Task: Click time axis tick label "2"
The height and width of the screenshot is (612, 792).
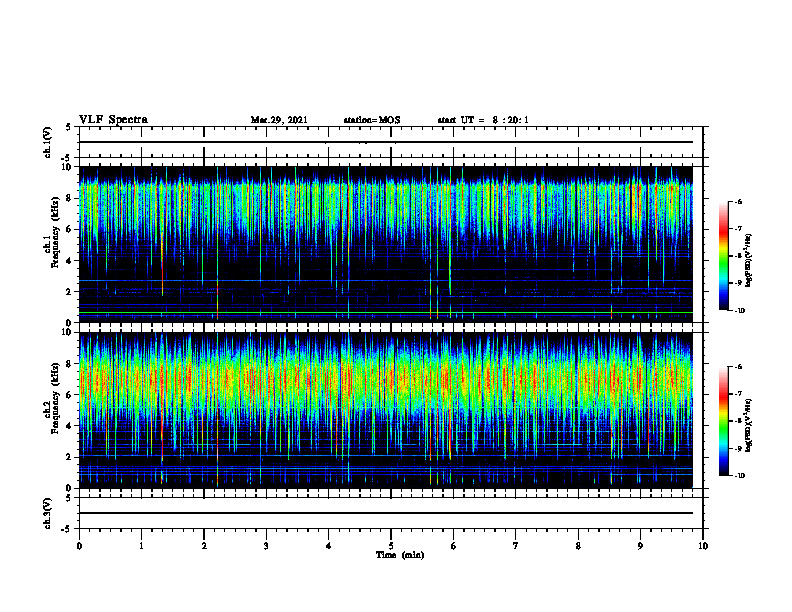Action: [x=204, y=546]
